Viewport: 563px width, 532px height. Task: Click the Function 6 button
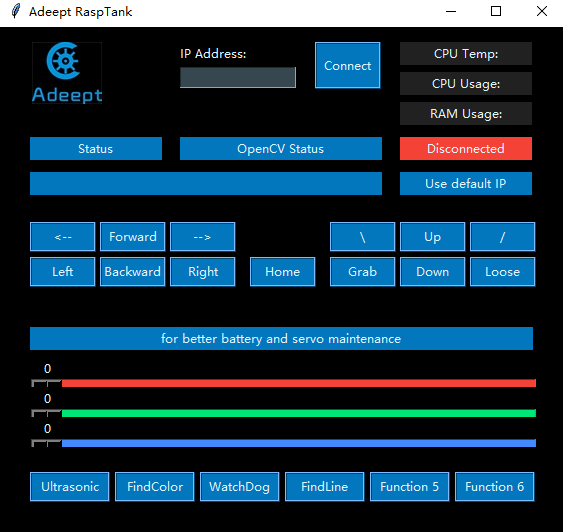coord(494,486)
